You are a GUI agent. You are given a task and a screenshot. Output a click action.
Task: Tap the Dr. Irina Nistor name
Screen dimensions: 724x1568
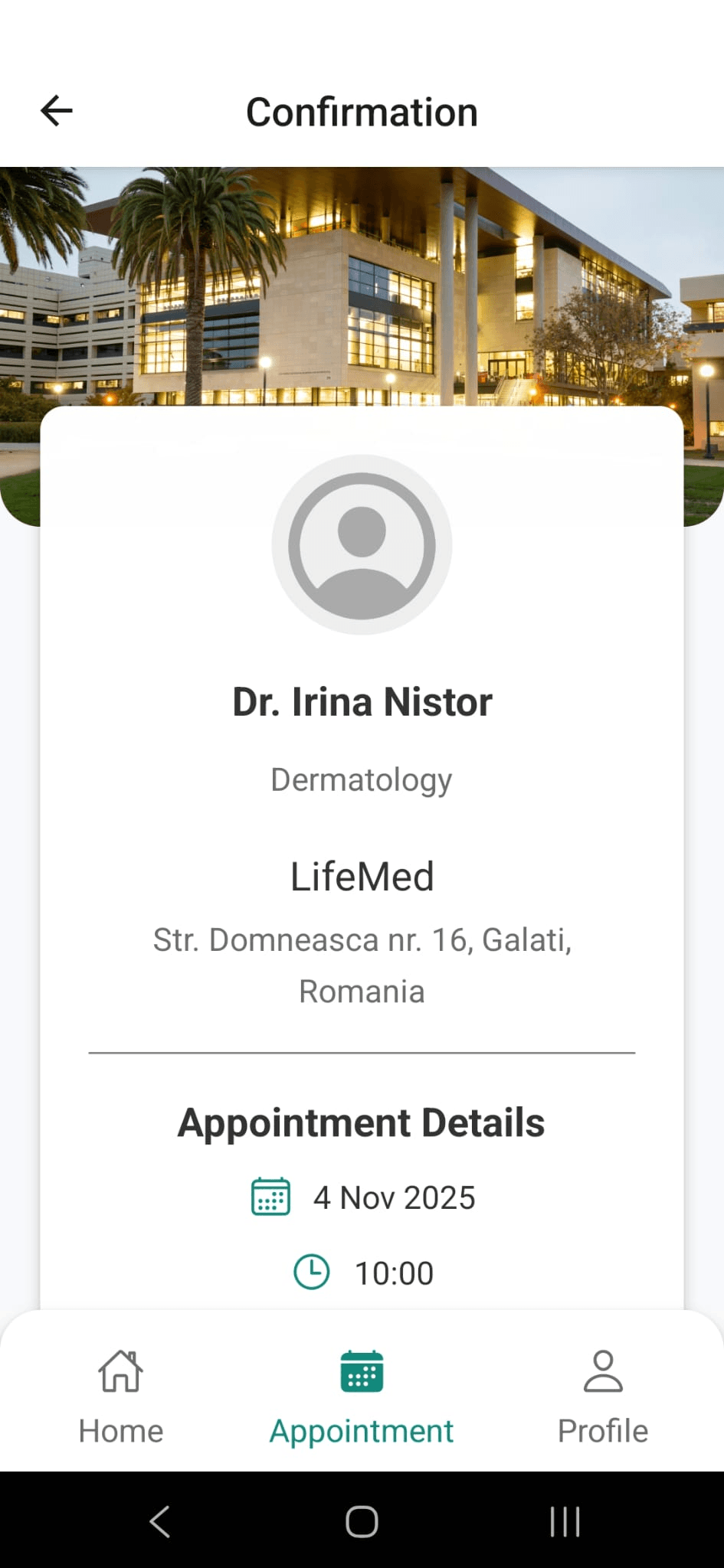coord(362,702)
